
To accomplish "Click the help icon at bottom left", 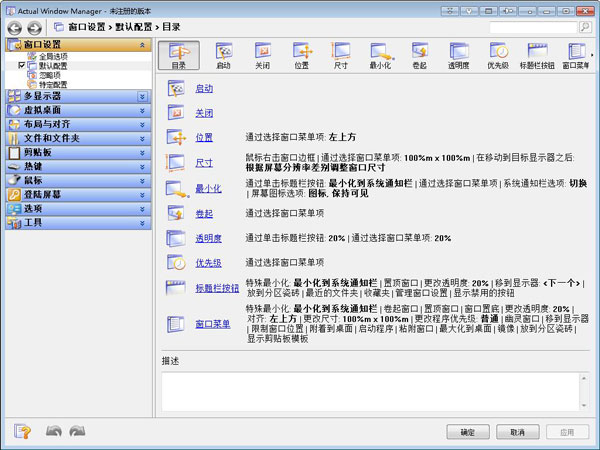I will [21, 431].
